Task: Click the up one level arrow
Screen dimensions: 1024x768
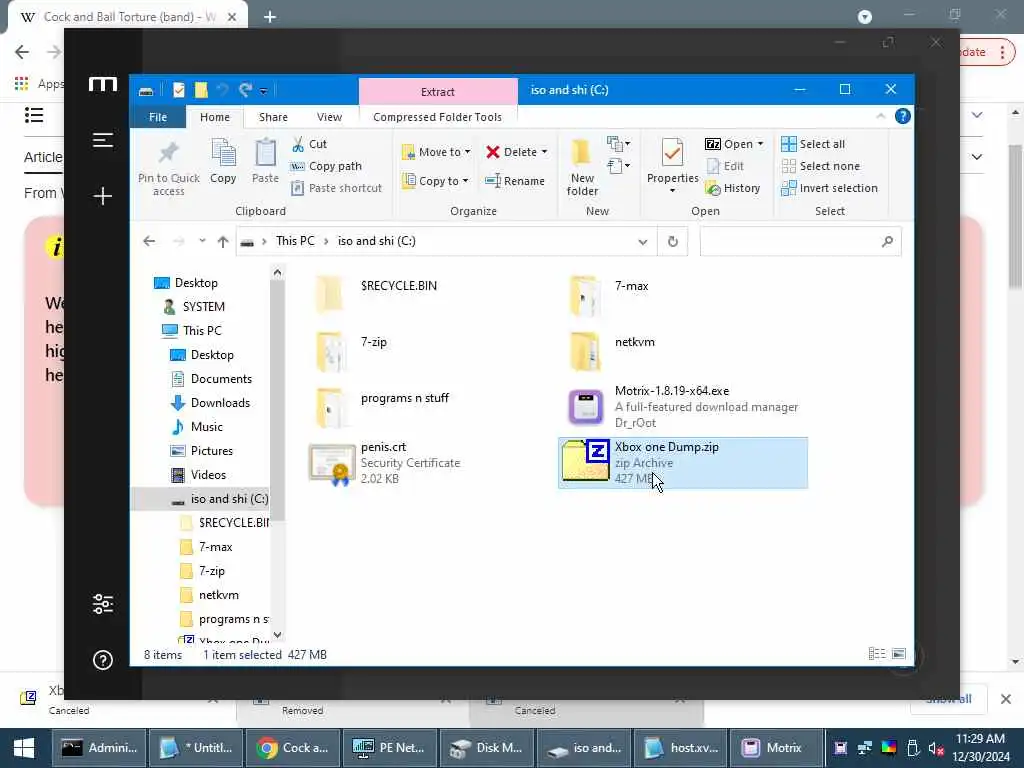Action: [223, 242]
